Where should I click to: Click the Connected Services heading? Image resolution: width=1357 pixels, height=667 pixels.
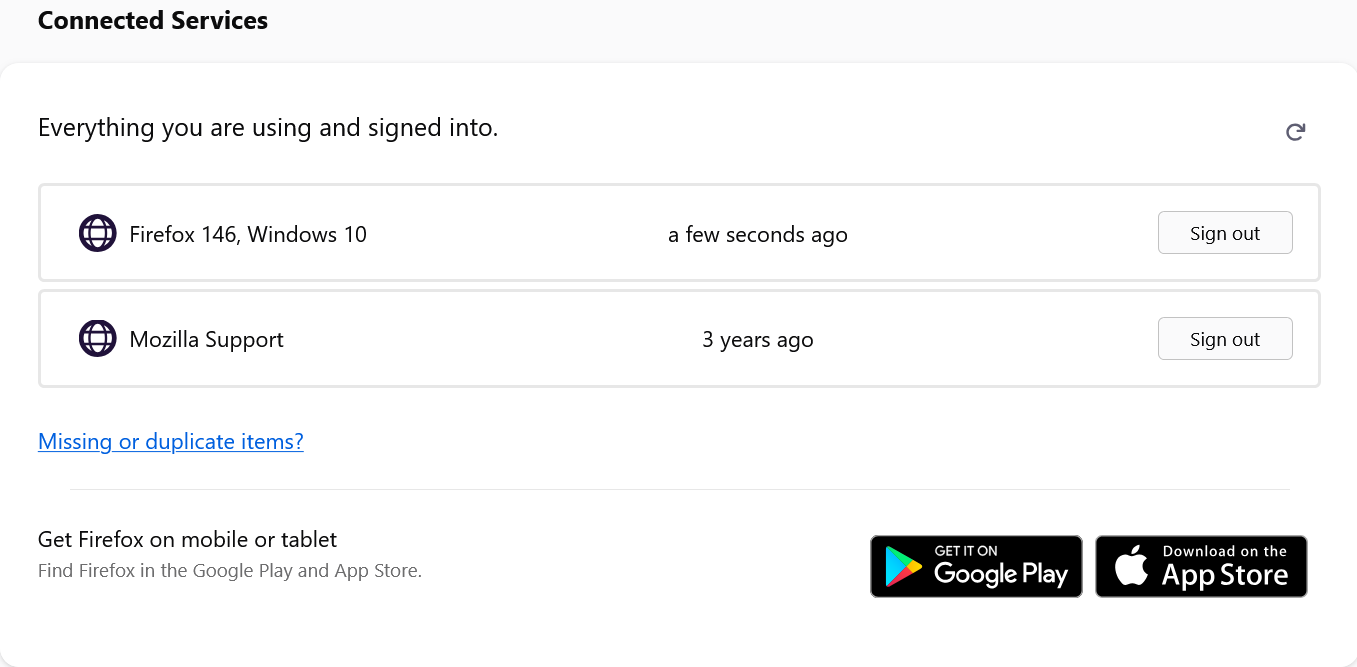click(x=153, y=20)
